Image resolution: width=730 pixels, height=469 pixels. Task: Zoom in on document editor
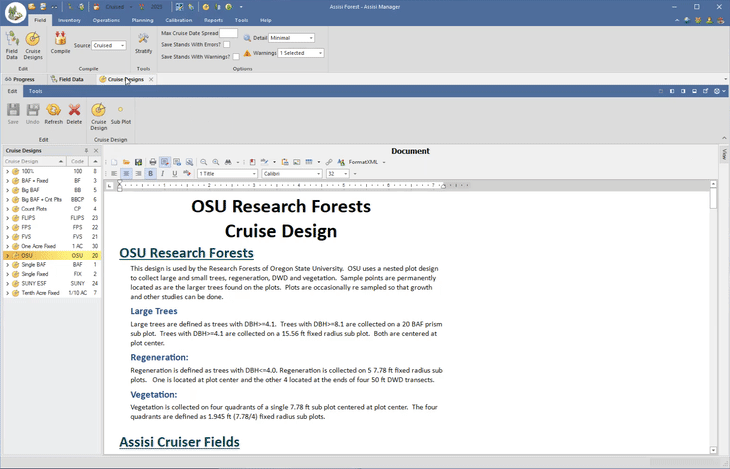(x=216, y=162)
